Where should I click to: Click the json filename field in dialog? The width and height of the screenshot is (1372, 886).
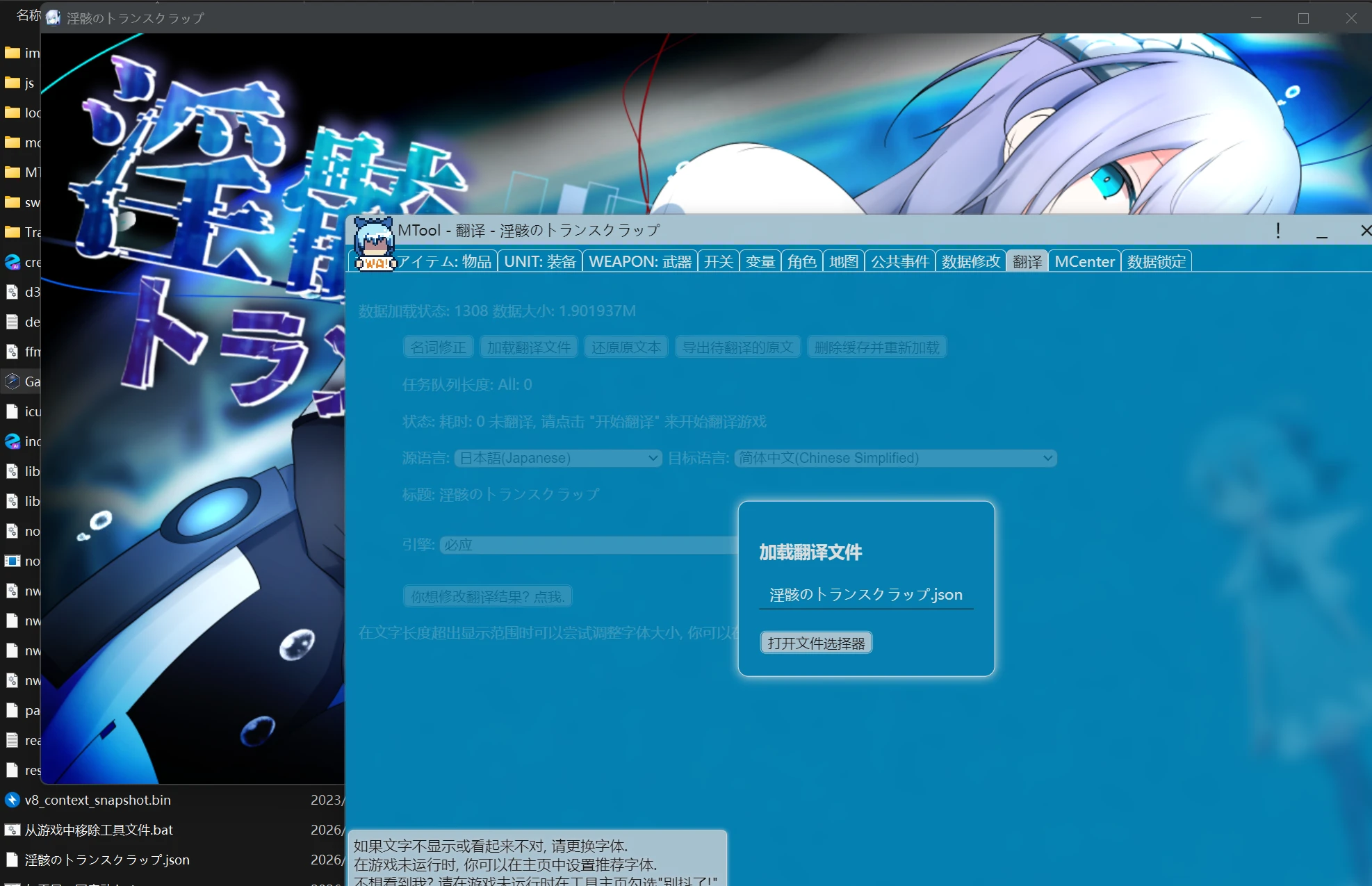[x=866, y=595]
